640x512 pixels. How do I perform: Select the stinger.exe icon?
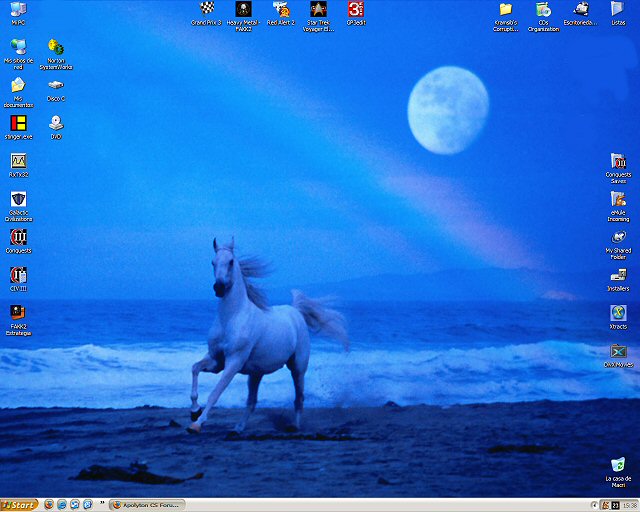coord(18,123)
